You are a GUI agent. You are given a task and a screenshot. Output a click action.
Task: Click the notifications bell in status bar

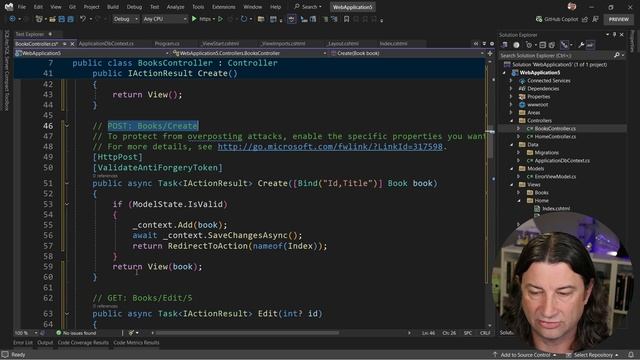point(631,355)
